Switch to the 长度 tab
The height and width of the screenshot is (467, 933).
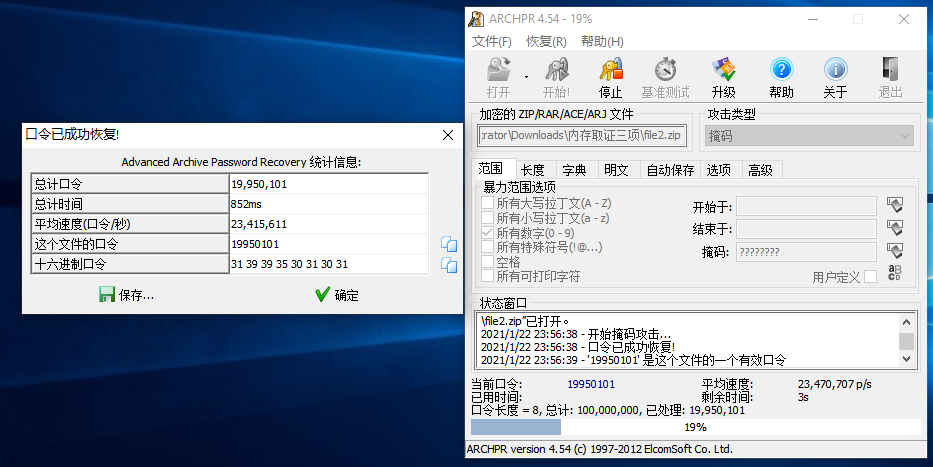pos(533,170)
